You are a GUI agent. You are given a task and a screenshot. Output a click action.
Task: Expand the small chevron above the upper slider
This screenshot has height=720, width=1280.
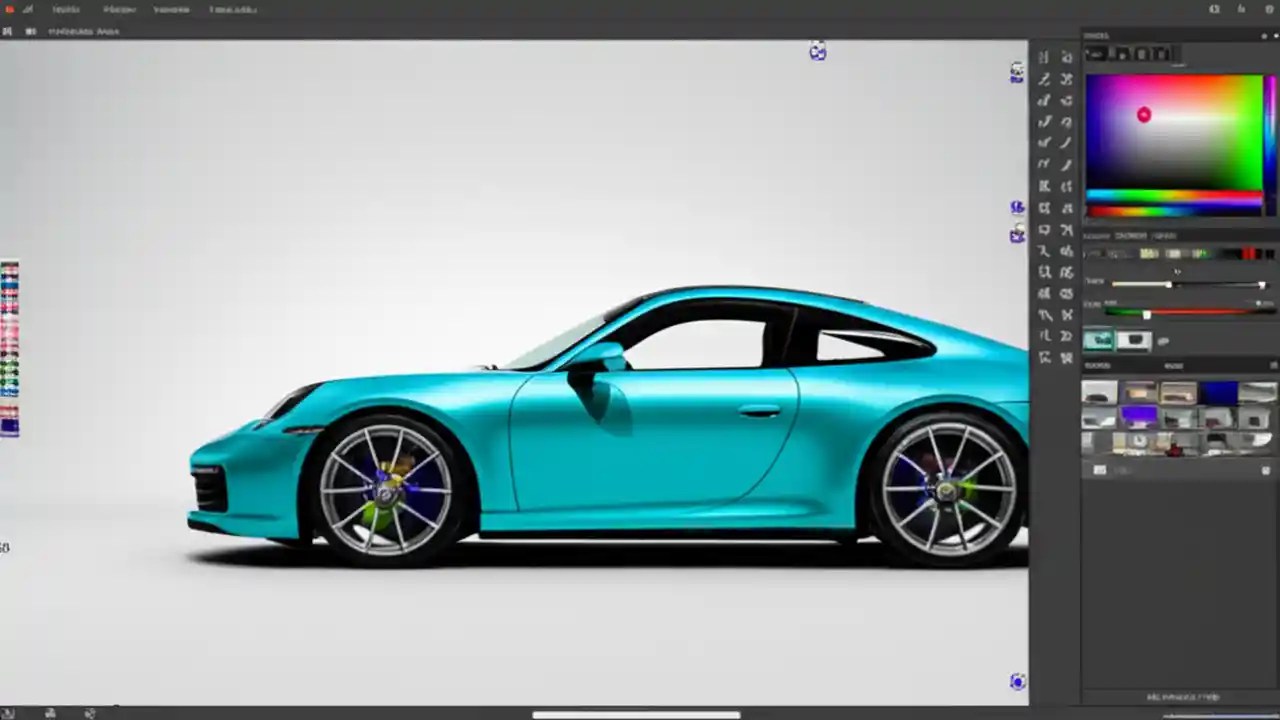click(x=1177, y=271)
